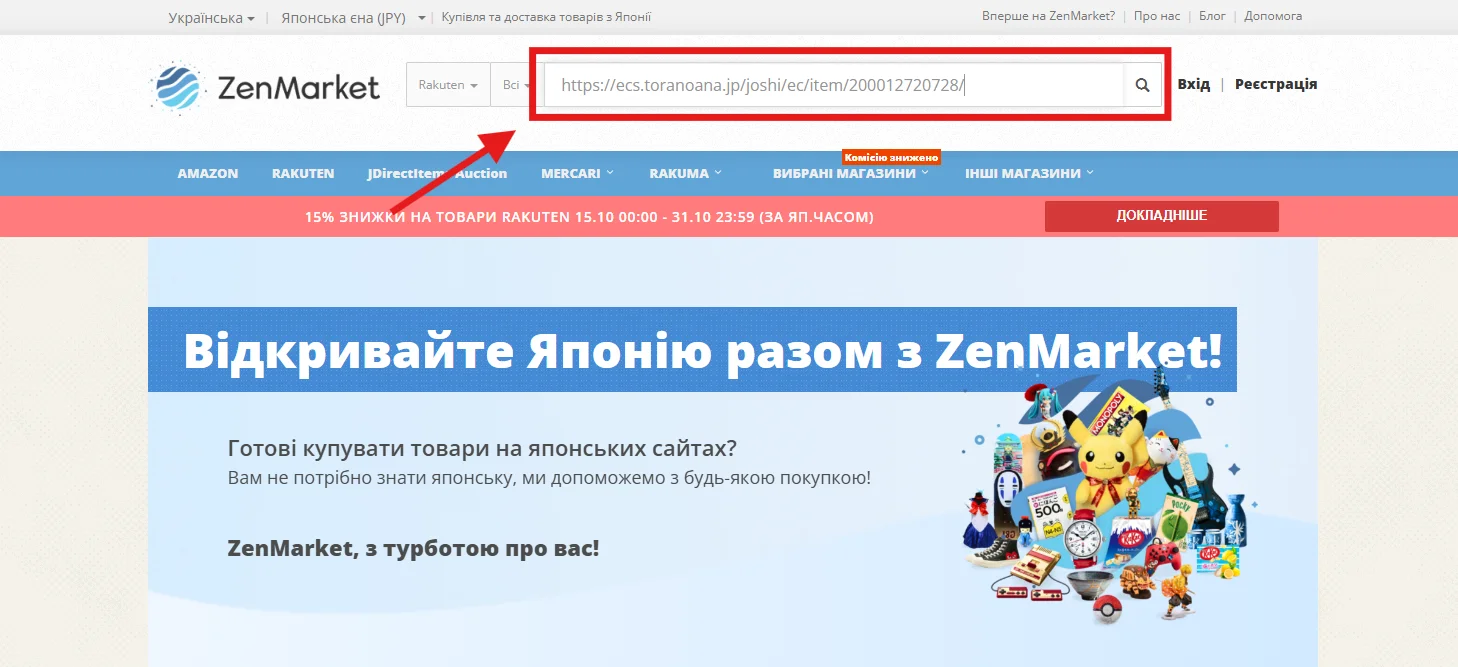Open the AMAZON store tab
Image resolution: width=1458 pixels, height=667 pixels.
click(x=208, y=173)
